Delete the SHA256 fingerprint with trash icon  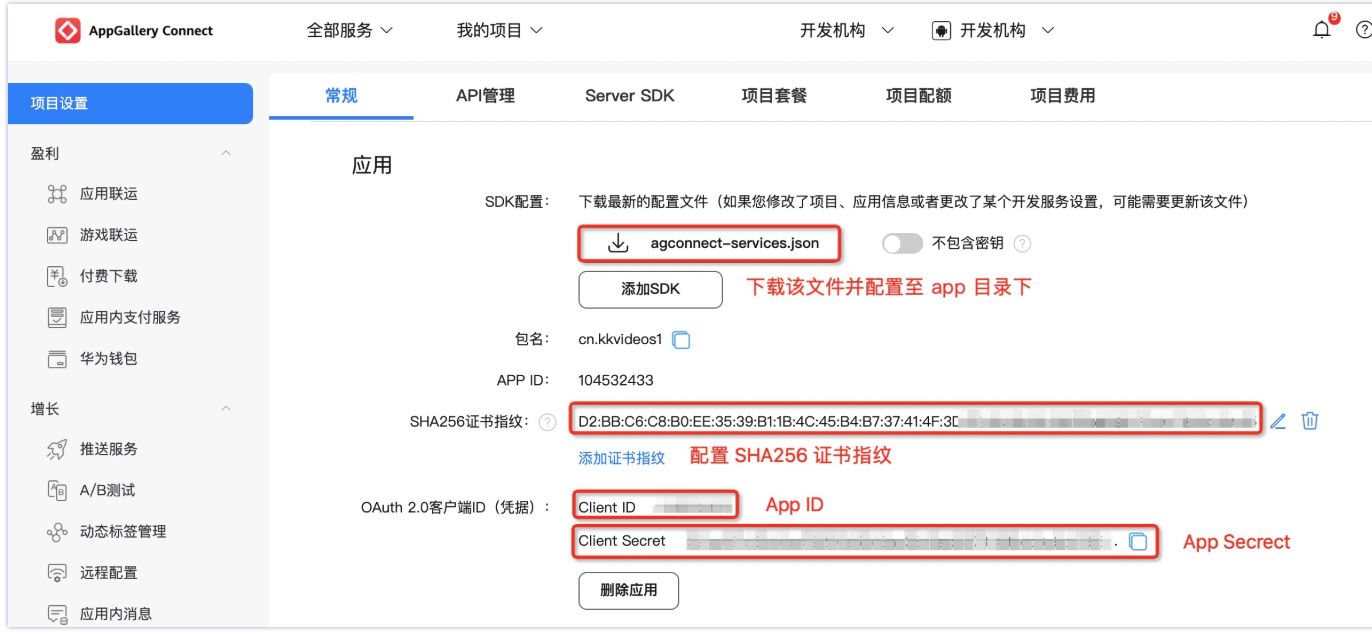1310,421
